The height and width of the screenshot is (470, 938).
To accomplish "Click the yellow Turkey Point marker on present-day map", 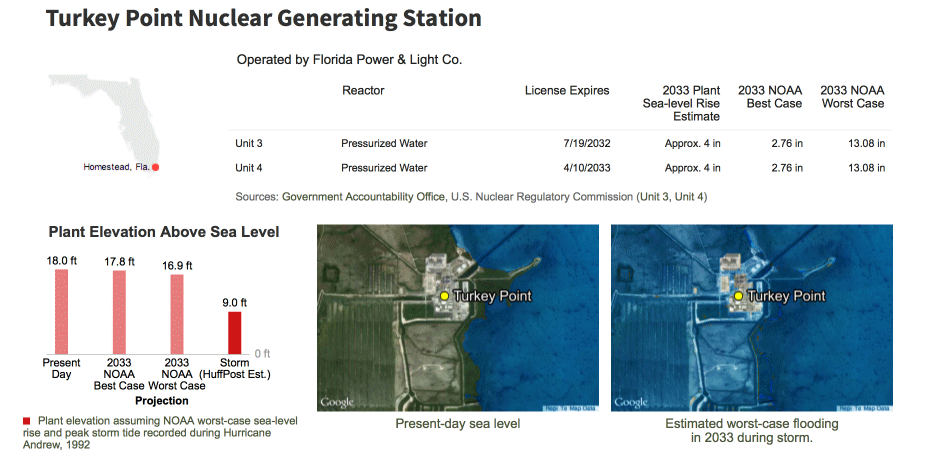I will [444, 296].
